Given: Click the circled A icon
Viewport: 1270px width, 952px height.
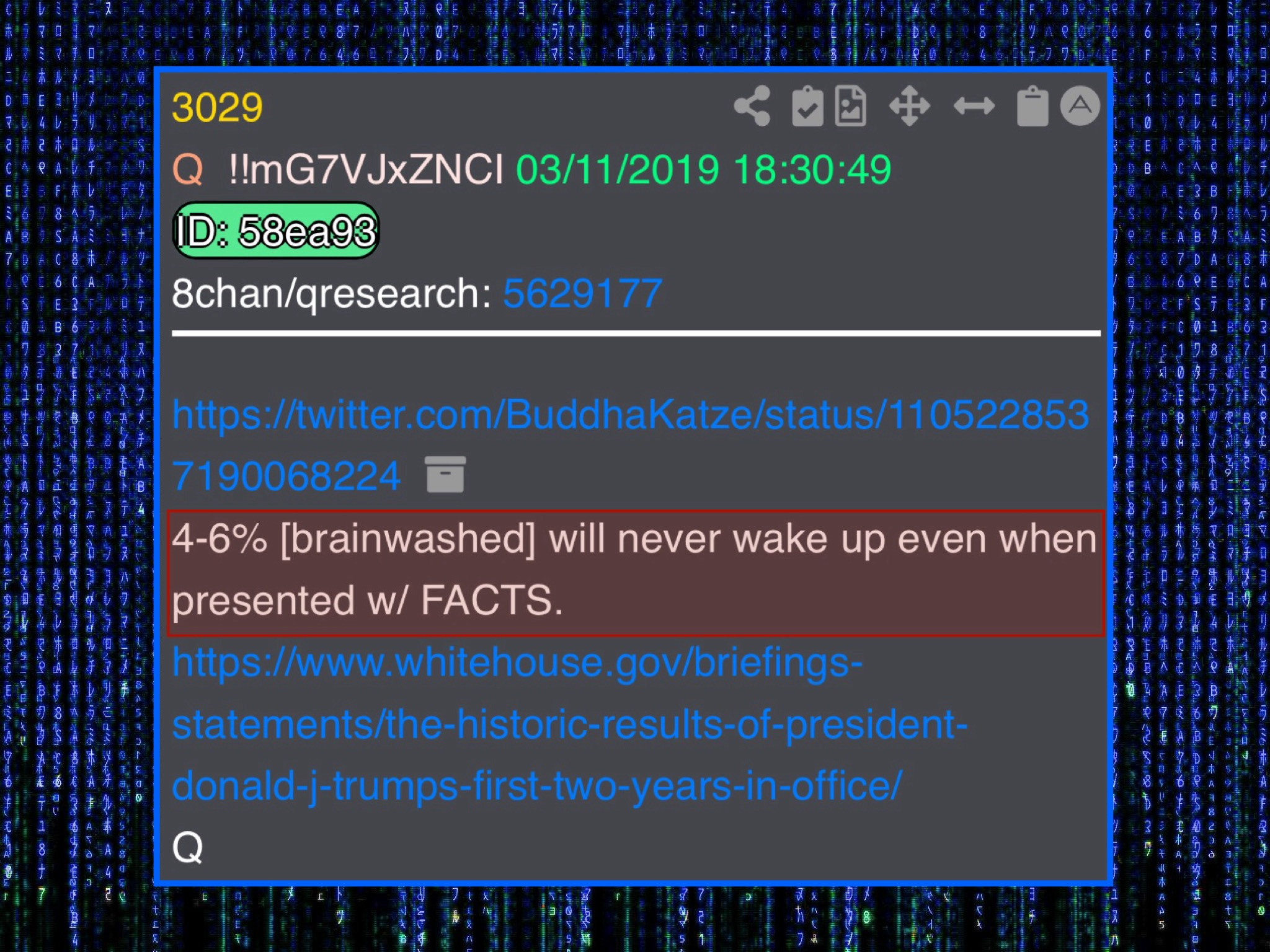Looking at the screenshot, I should click(x=1080, y=105).
